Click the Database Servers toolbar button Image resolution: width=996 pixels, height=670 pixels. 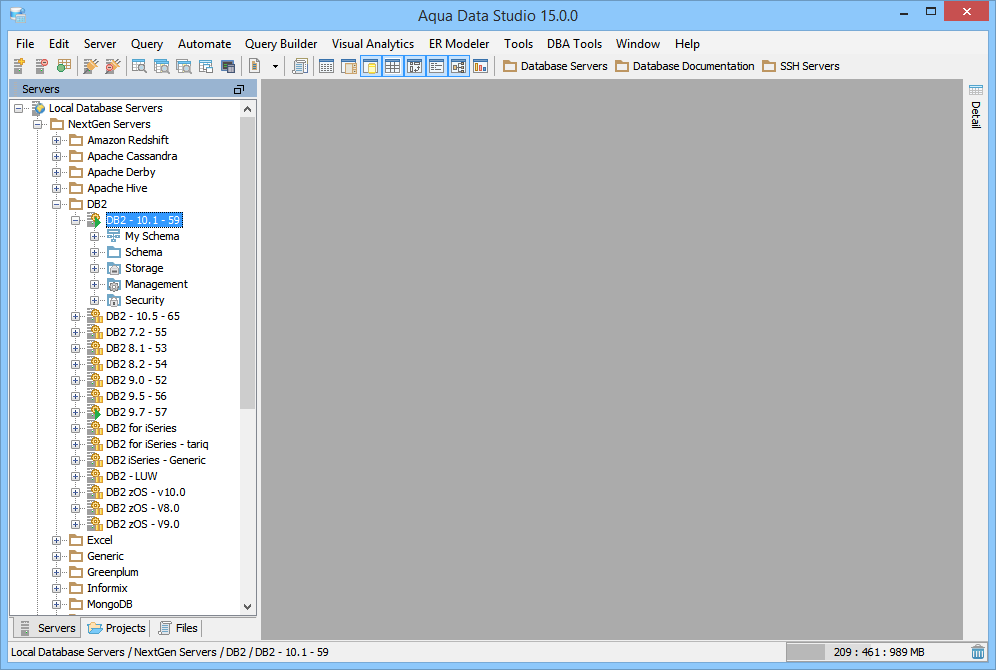pos(555,66)
